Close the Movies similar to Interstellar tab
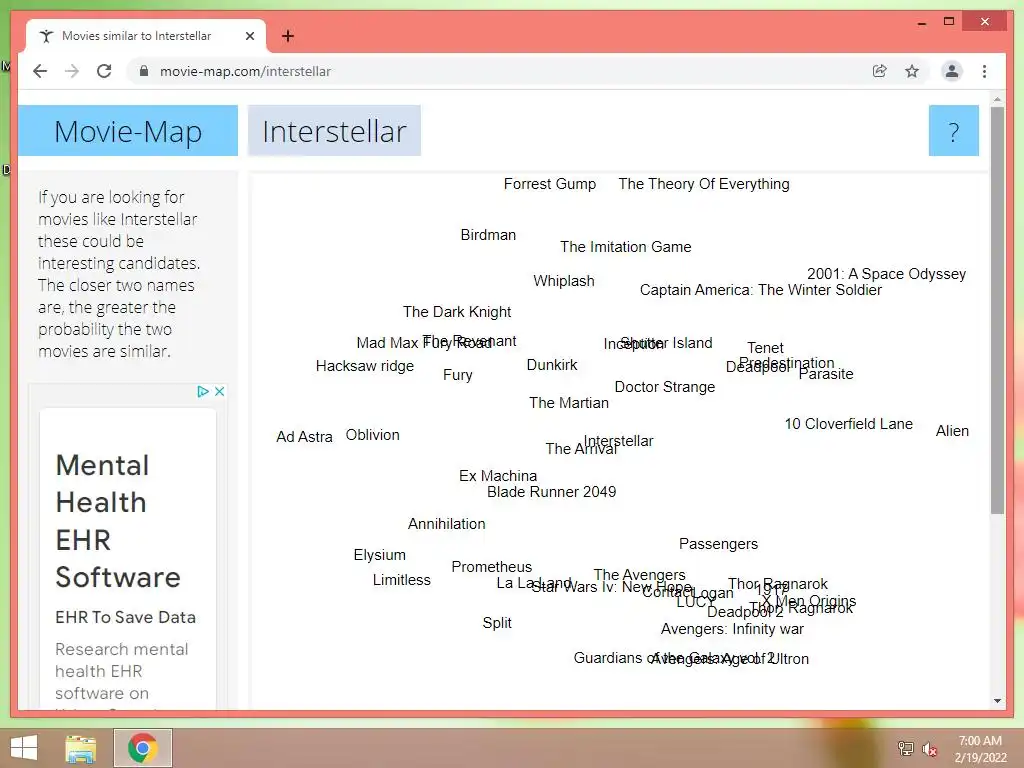The image size is (1024, 768). pos(249,36)
